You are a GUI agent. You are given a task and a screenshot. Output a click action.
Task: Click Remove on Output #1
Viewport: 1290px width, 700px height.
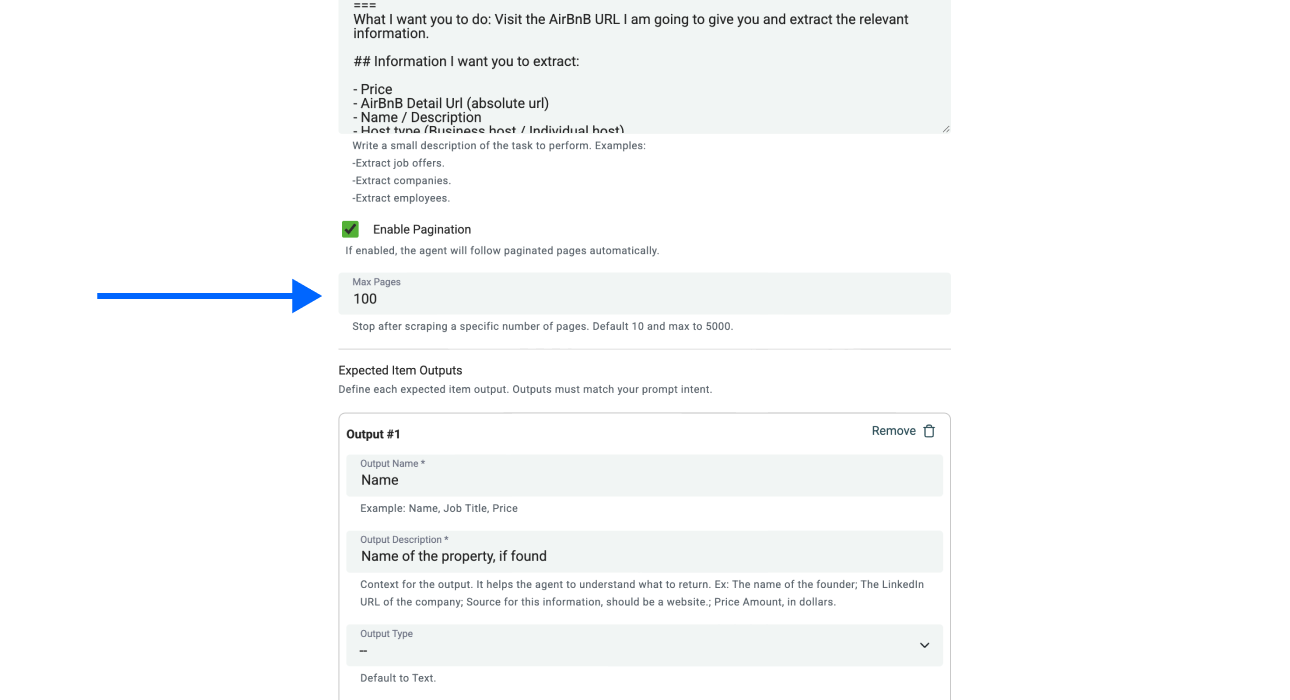click(893, 431)
